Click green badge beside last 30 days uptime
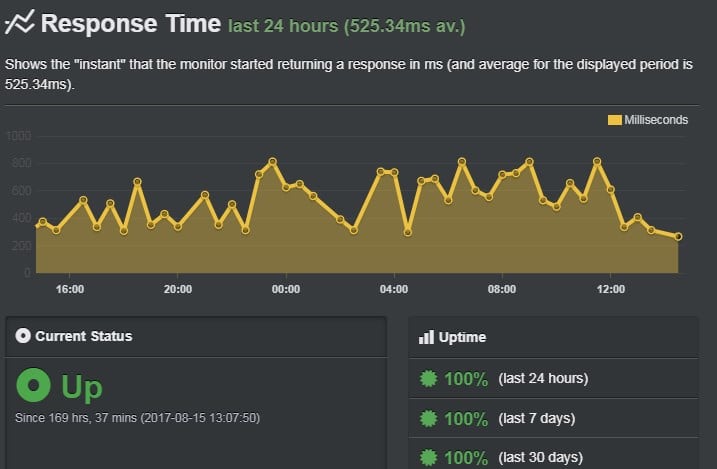 click(x=428, y=457)
